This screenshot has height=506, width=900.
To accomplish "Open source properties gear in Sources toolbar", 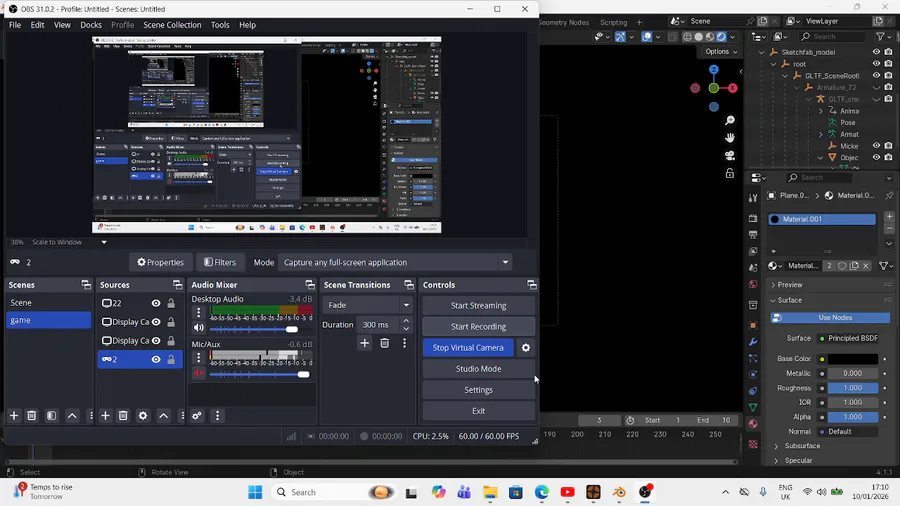I will click(x=143, y=415).
